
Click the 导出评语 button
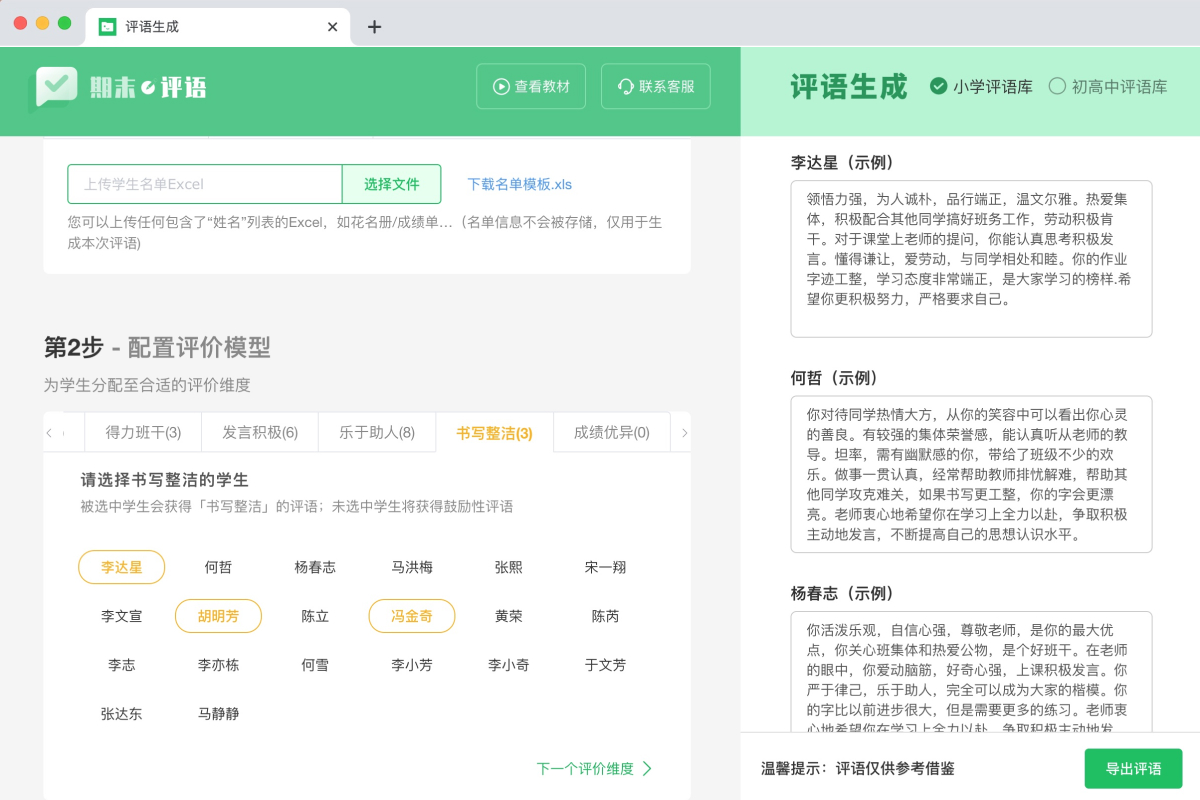coord(1133,769)
